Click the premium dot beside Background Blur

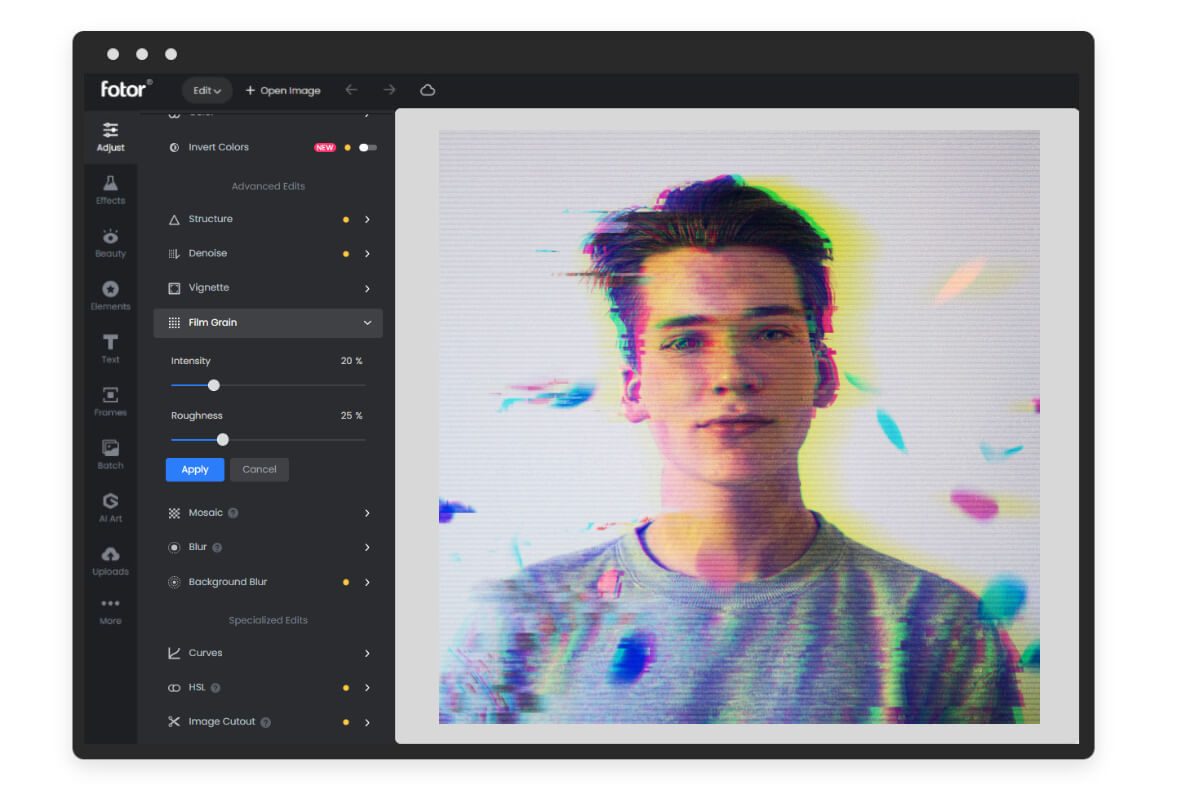point(346,582)
